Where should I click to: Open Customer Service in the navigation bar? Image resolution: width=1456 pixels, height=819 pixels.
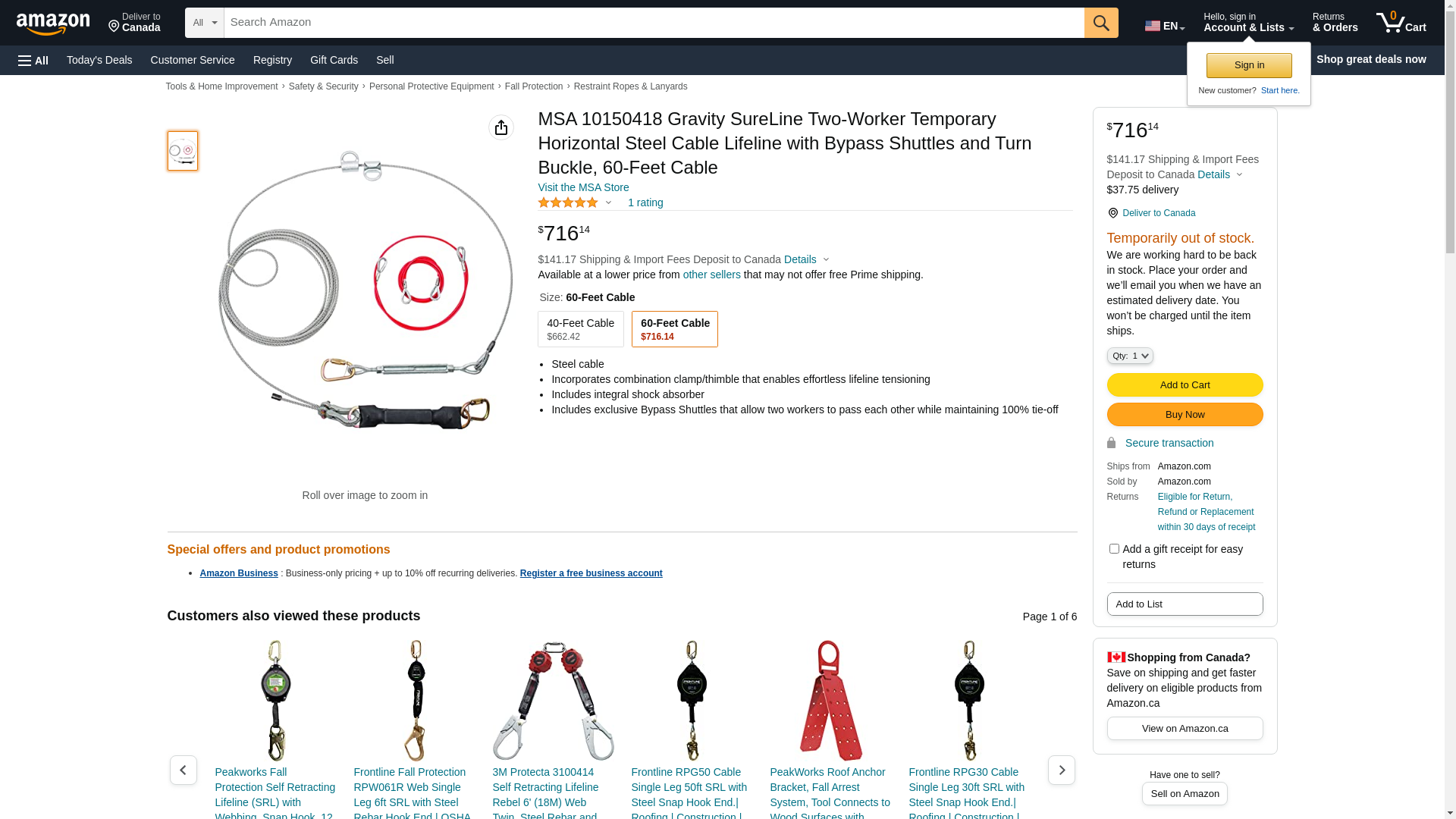click(193, 60)
